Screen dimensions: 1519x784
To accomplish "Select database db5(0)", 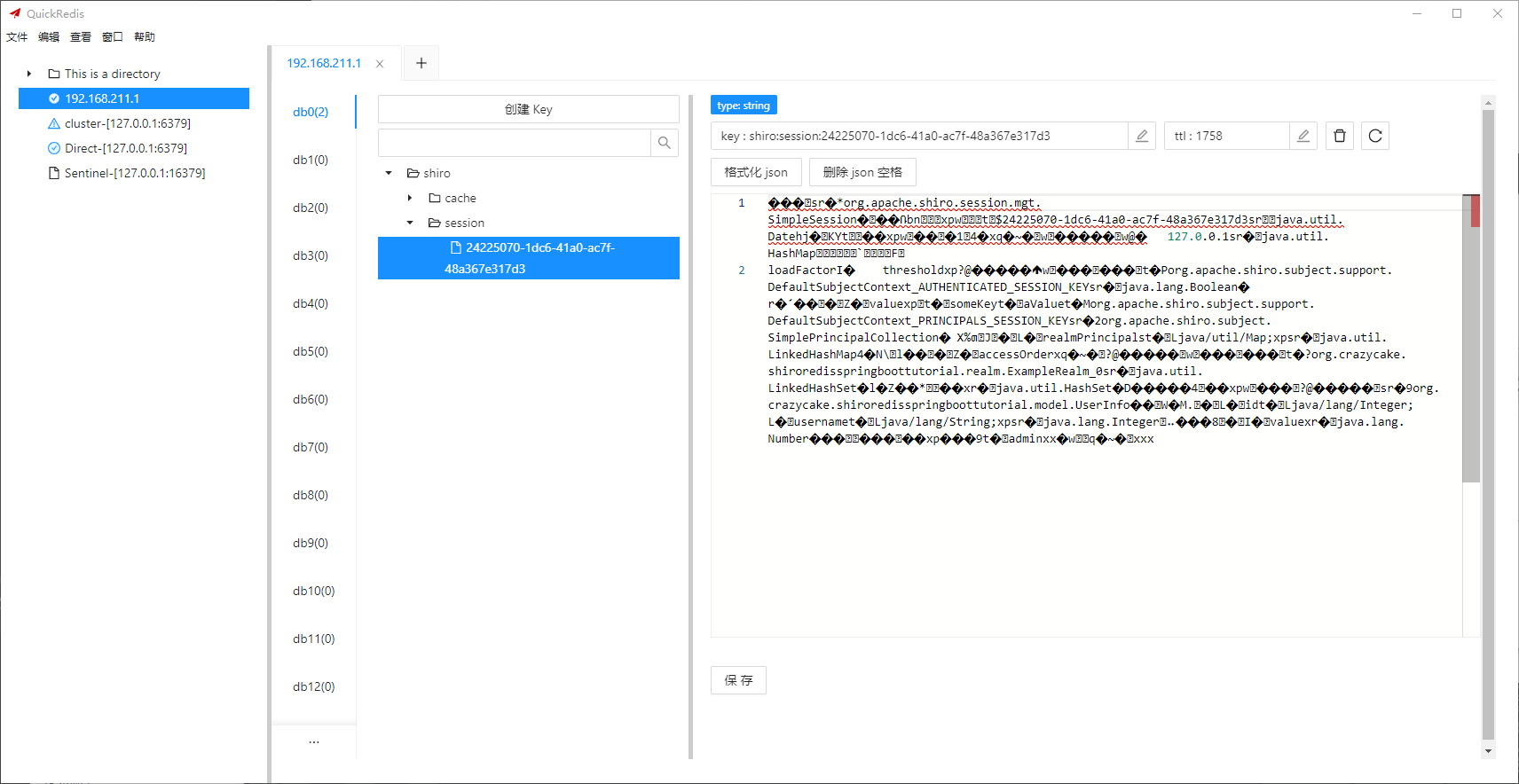I will 311,351.
